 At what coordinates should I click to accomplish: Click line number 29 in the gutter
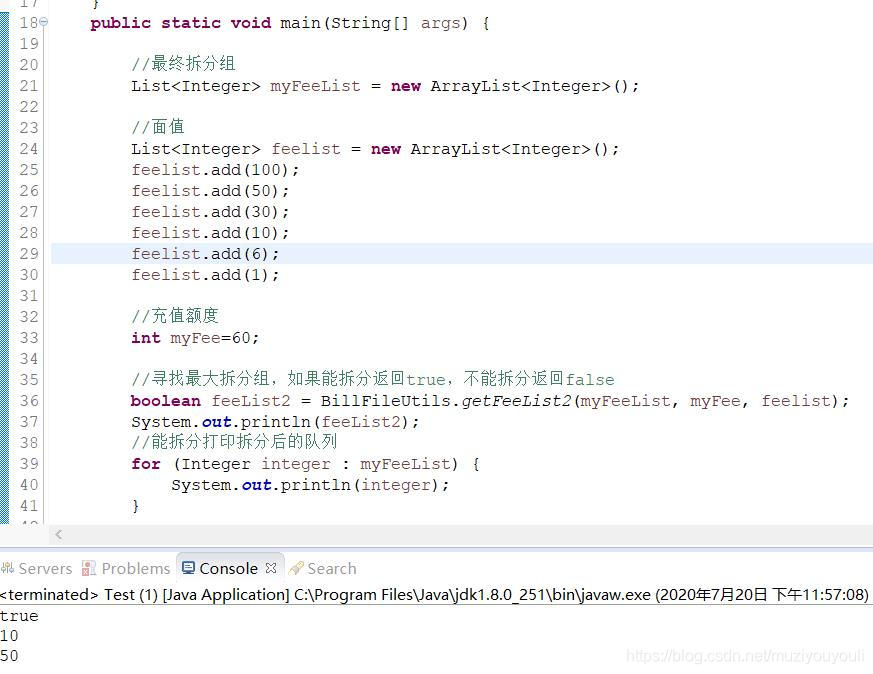click(x=29, y=254)
